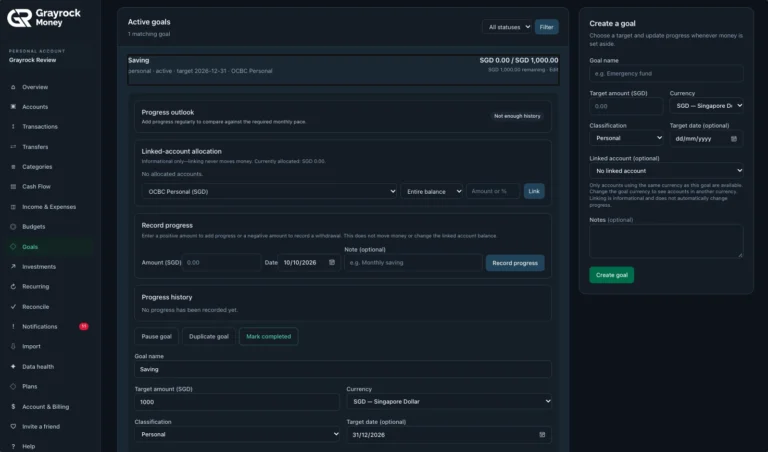Click the Income & Expenses sidebar icon
Viewport: 768px width, 452px height.
point(13,207)
